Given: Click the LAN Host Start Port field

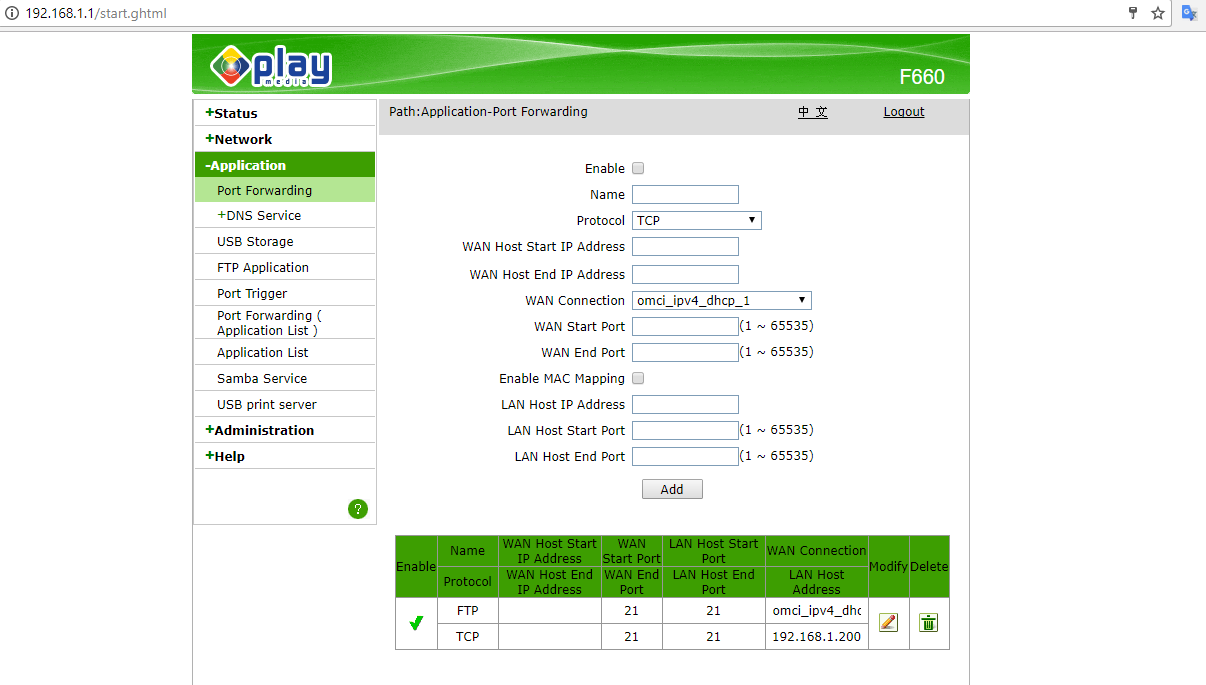Looking at the screenshot, I should (x=685, y=431).
